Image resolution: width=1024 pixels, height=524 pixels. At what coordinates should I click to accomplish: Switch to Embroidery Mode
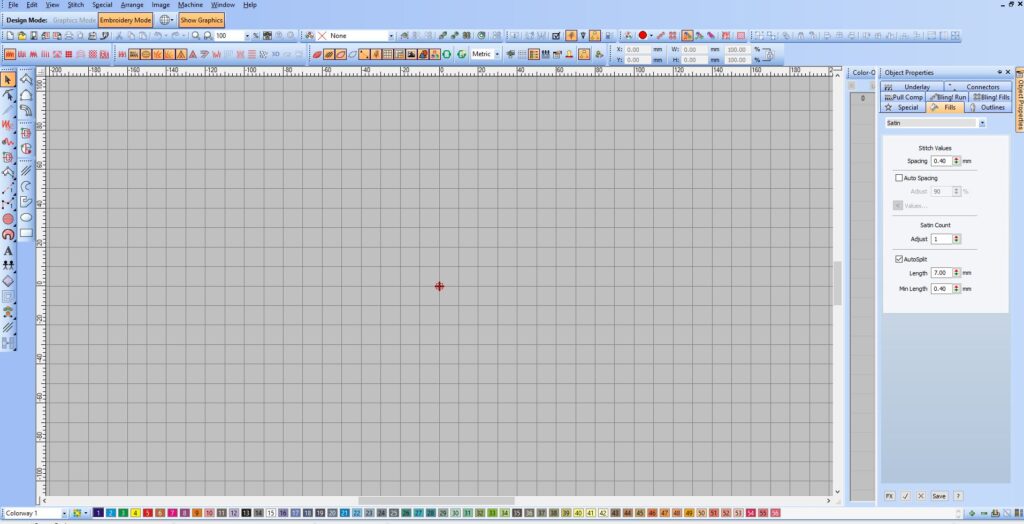pos(126,20)
